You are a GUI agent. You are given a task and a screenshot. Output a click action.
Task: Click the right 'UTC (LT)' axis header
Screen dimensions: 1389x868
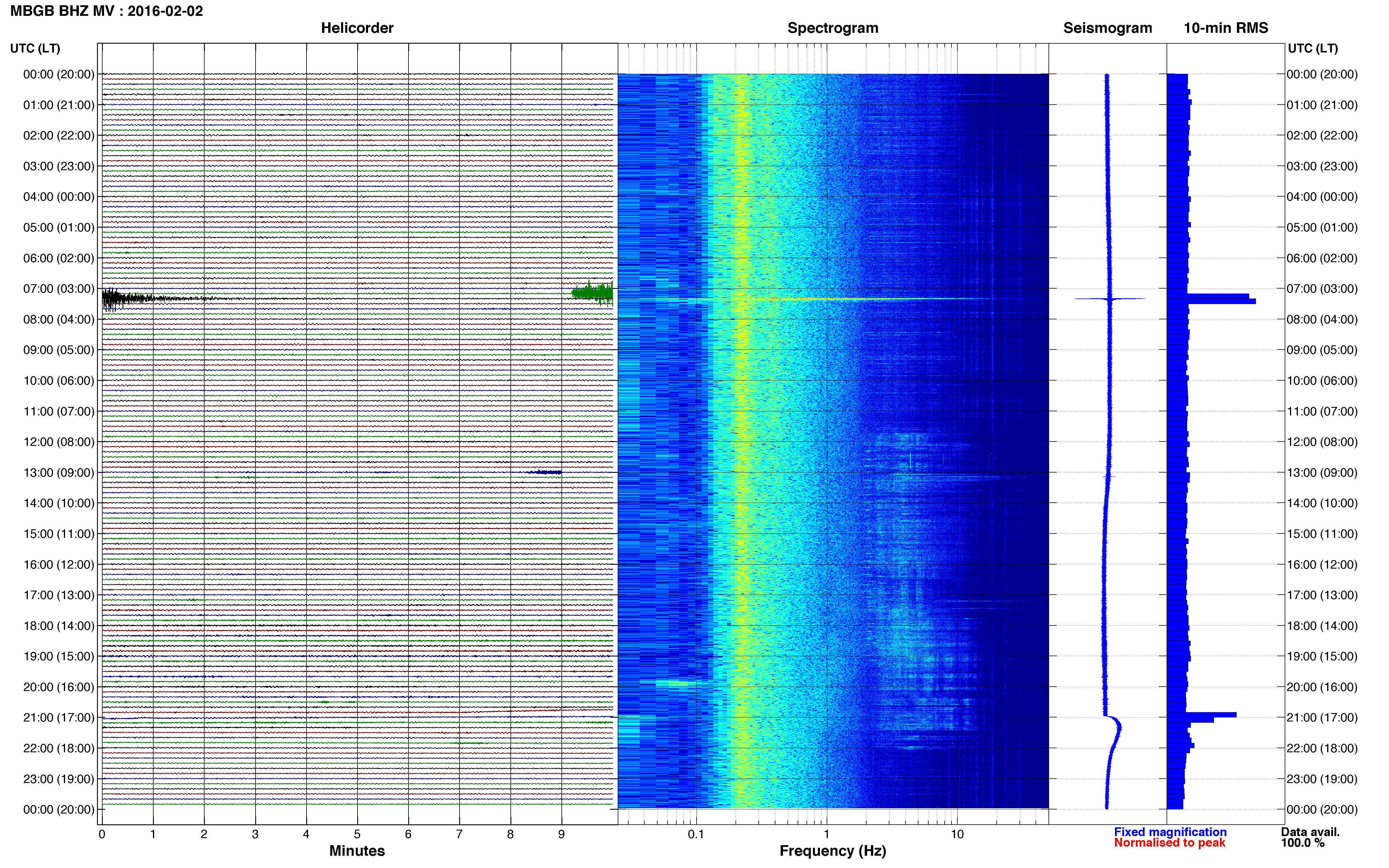(x=1313, y=48)
